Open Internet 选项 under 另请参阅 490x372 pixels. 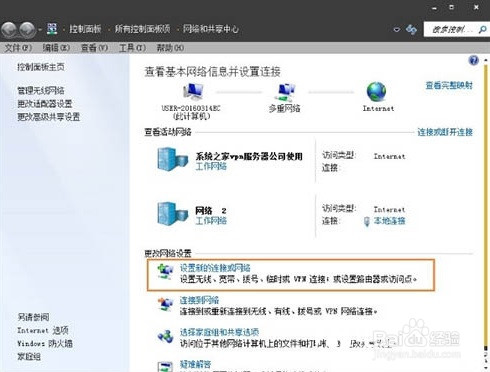[43, 330]
